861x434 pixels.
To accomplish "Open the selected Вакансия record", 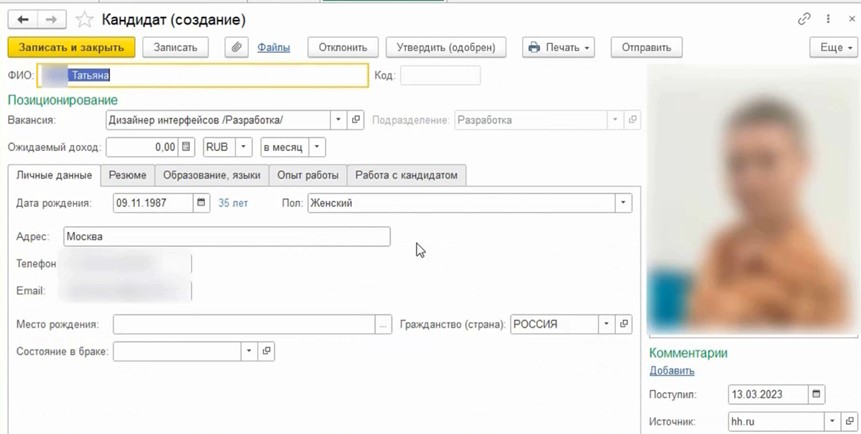I will pyautogui.click(x=356, y=120).
